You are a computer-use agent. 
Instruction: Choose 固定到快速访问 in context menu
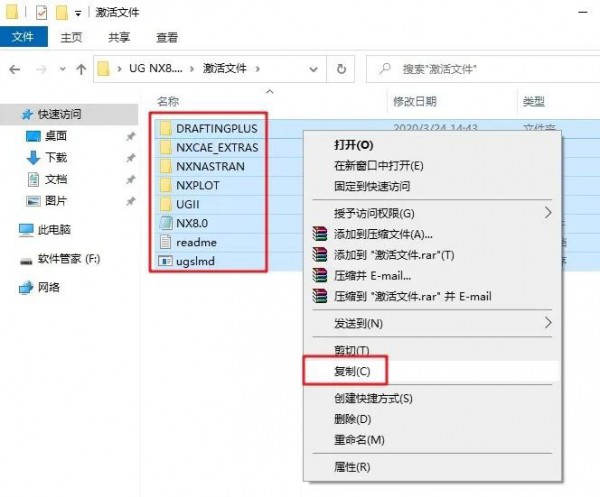[372, 186]
